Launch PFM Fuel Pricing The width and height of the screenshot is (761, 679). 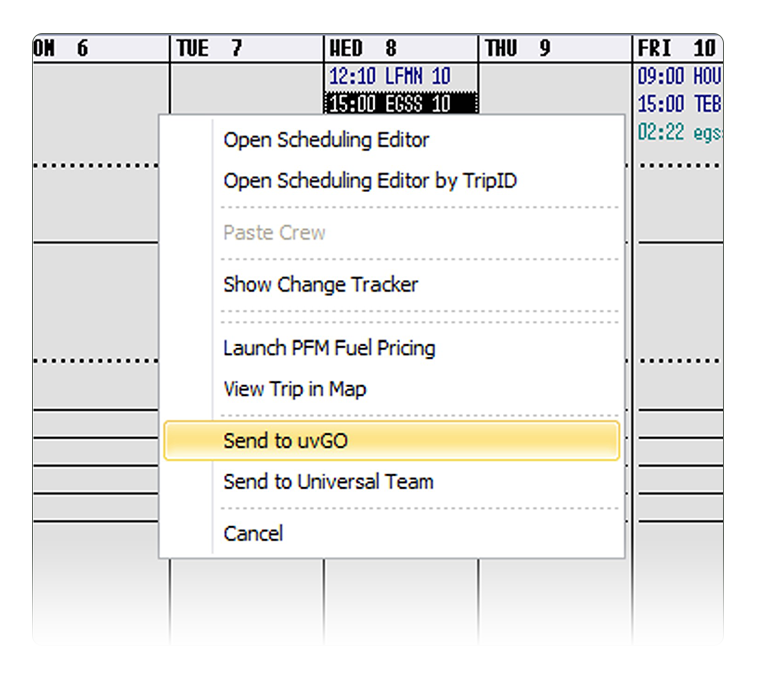[x=329, y=348]
